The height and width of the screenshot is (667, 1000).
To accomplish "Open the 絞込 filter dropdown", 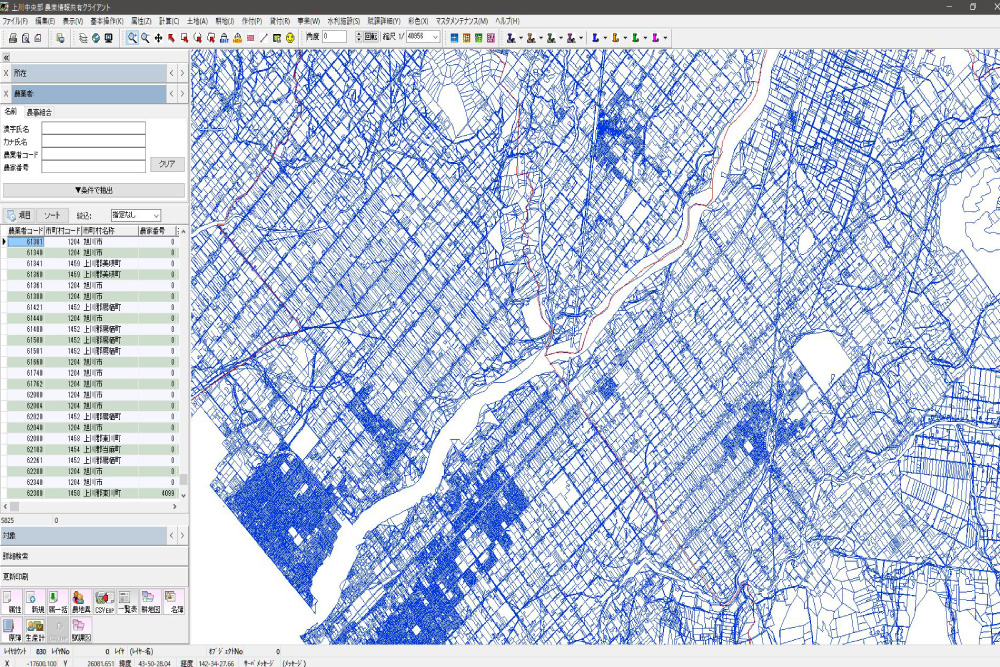I will [x=135, y=215].
